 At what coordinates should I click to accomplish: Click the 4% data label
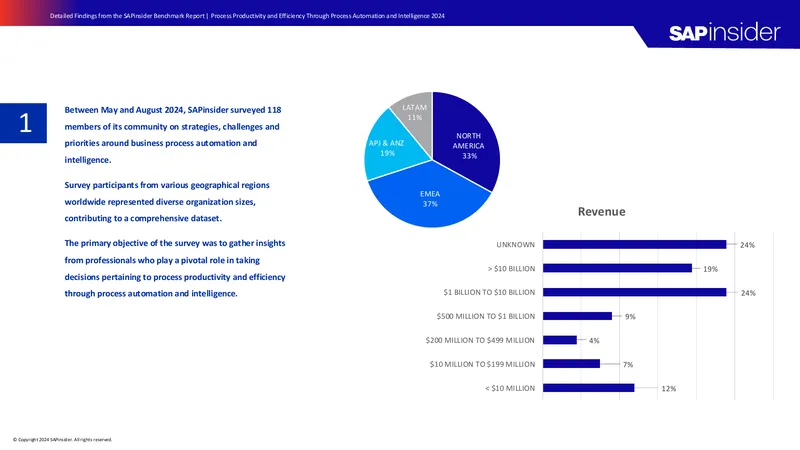(x=594, y=340)
